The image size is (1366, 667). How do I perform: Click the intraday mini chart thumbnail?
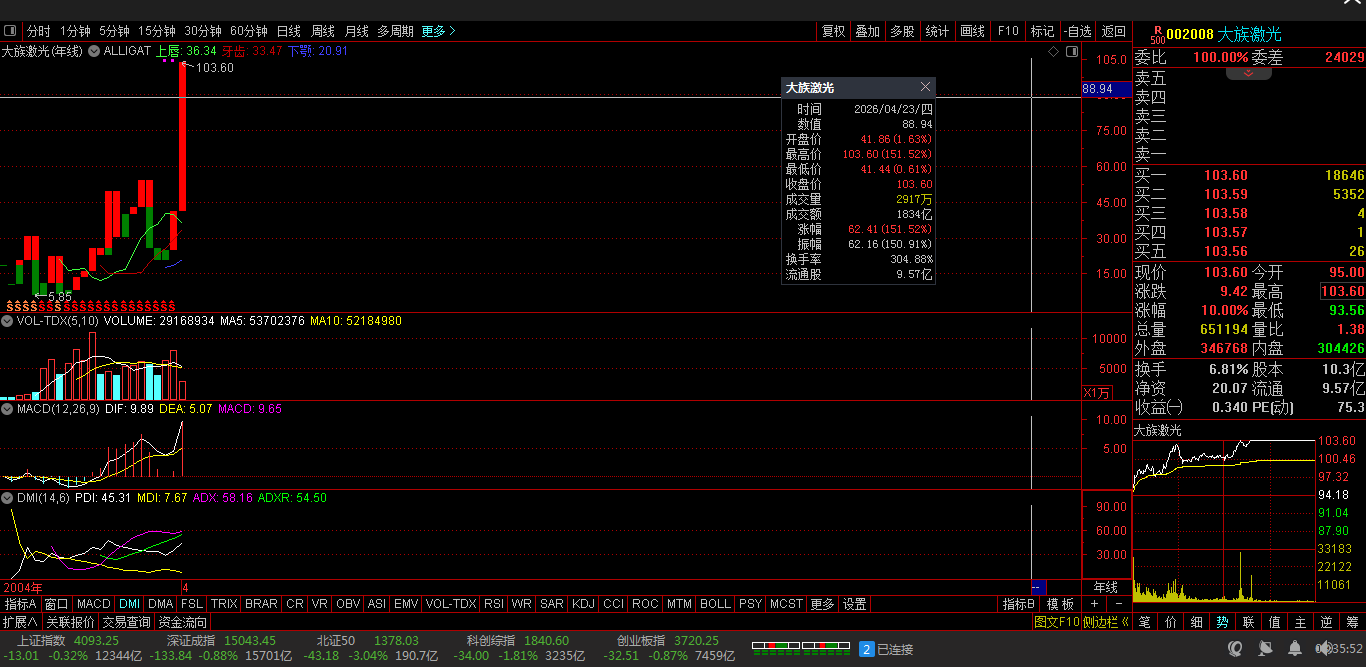click(x=1225, y=520)
